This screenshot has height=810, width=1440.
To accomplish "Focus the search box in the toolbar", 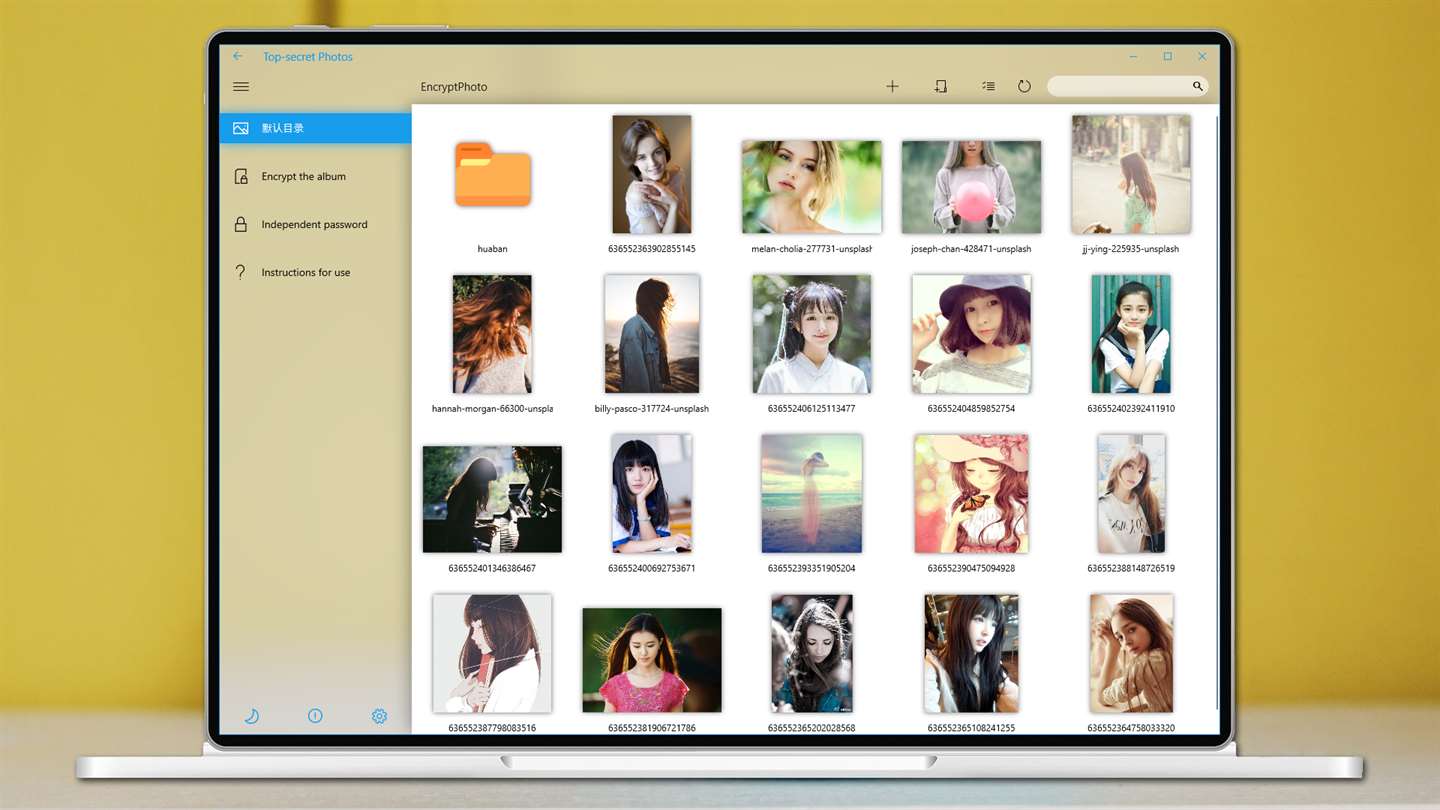I will [1127, 87].
